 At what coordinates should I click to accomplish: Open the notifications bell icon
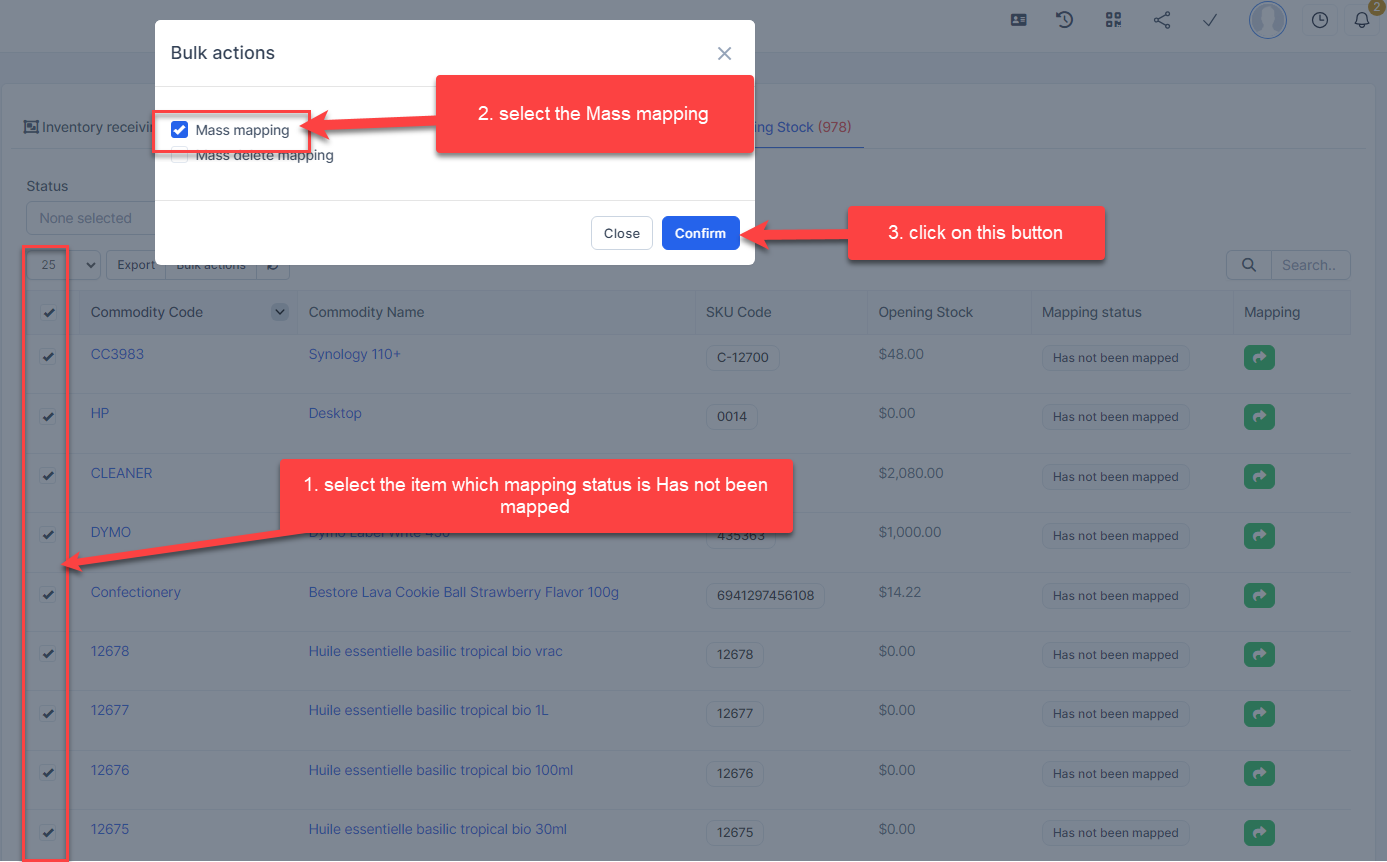click(1361, 20)
